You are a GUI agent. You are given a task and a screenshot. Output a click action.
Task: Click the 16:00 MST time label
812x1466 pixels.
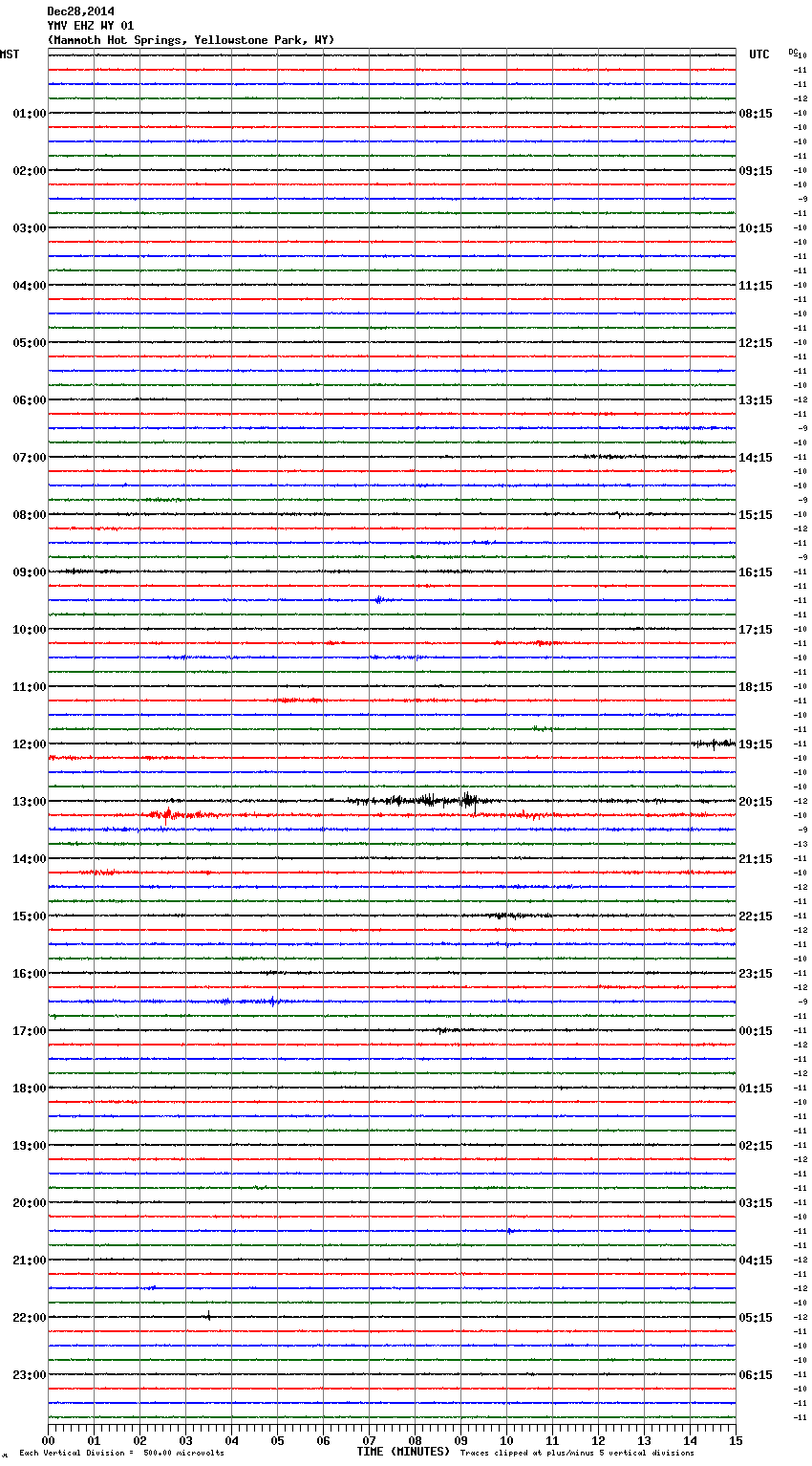[x=30, y=974]
